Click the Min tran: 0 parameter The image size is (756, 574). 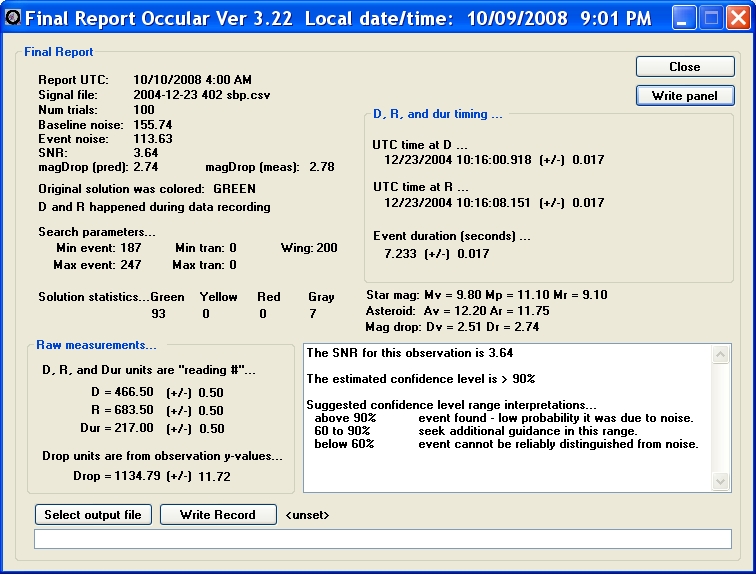point(206,248)
